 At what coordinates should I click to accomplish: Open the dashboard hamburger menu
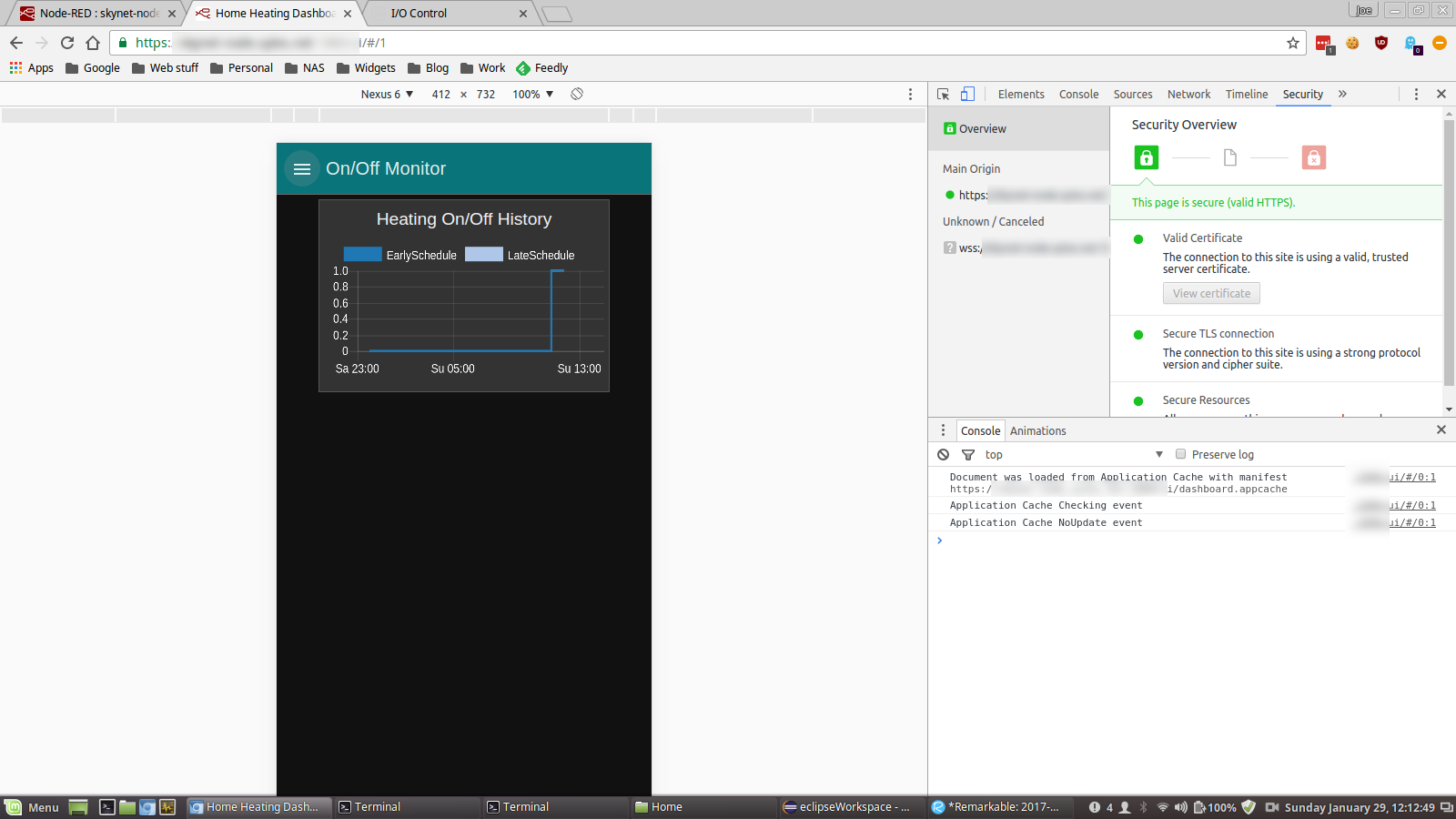(302, 169)
